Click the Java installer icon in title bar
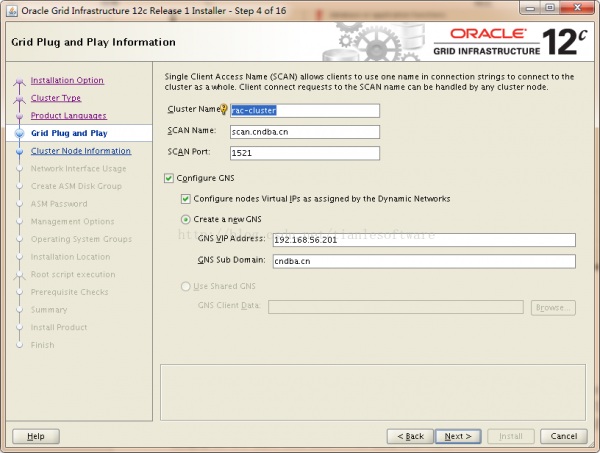600x453 pixels. click(11, 11)
